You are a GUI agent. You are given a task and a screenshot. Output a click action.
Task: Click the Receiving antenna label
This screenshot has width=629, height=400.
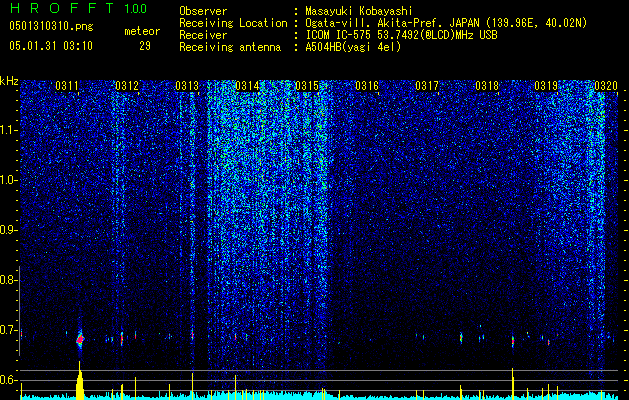[230, 47]
